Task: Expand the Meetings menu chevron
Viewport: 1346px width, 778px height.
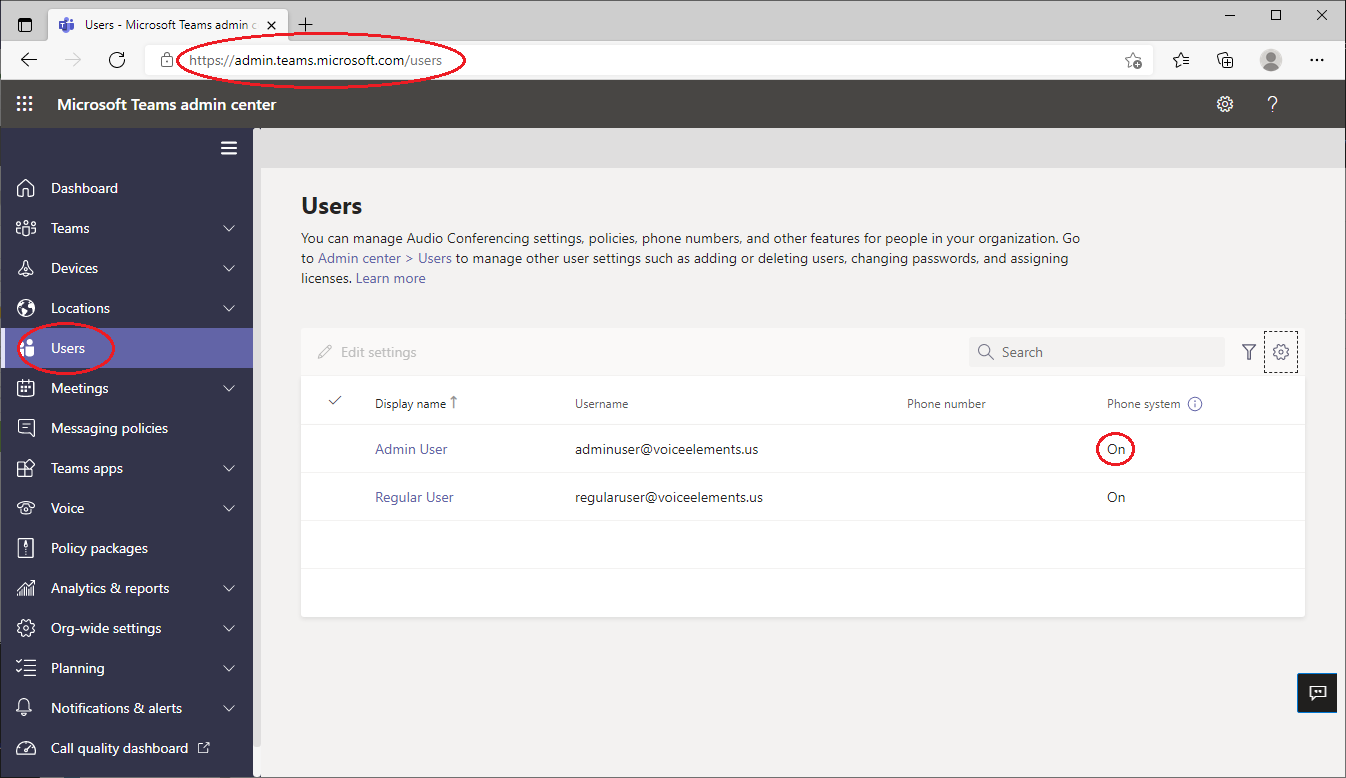Action: pos(229,388)
